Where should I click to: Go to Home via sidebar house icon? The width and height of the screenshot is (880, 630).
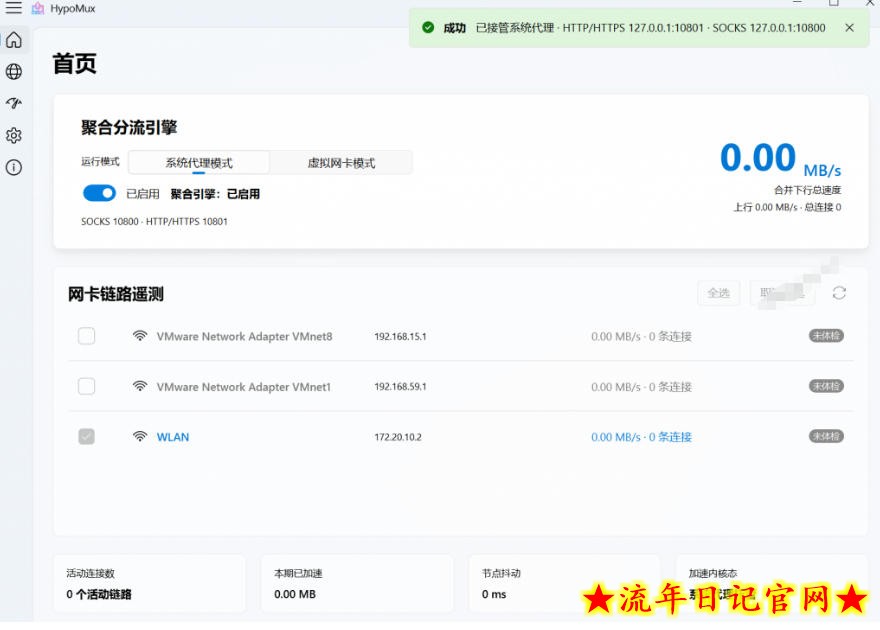pyautogui.click(x=14, y=40)
